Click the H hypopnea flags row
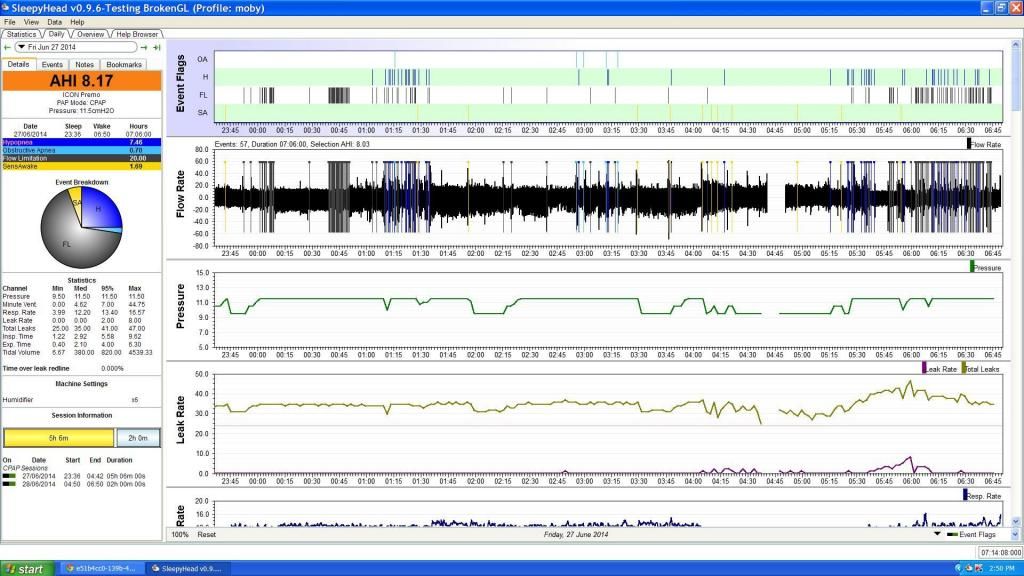The width and height of the screenshot is (1024, 576). 608,77
